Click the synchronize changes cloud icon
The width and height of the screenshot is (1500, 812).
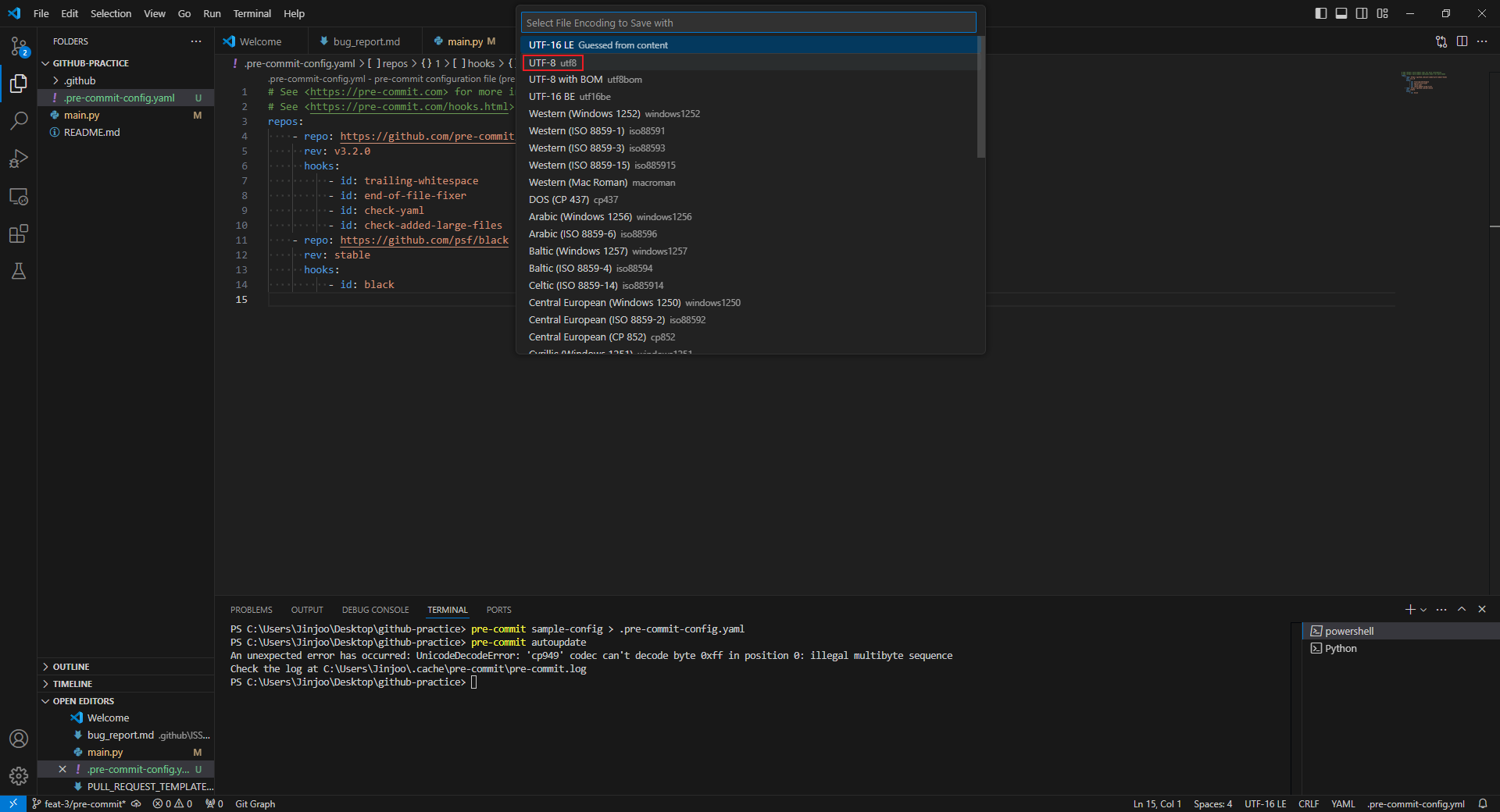[x=137, y=803]
